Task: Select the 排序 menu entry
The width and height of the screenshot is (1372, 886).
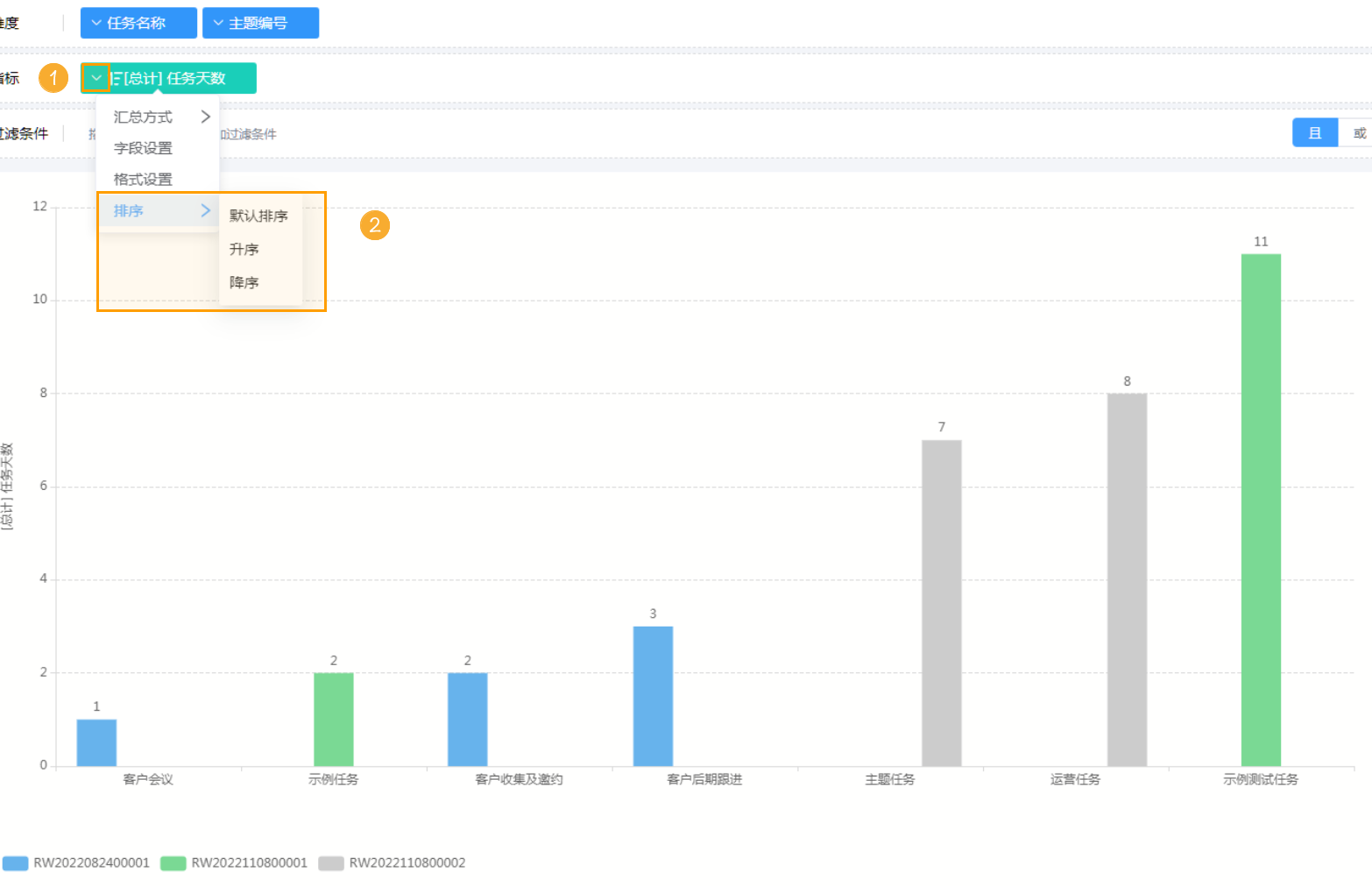Action: point(129,211)
